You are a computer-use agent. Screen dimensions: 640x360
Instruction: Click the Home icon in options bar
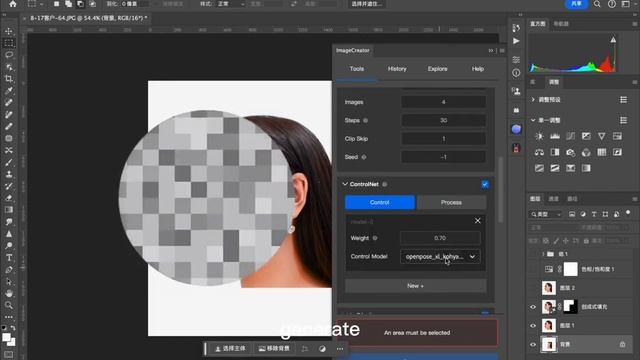coord(13,4)
